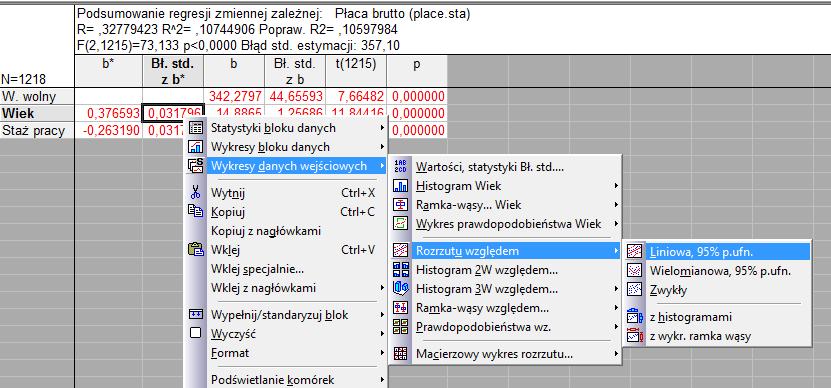This screenshot has width=831, height=388.
Task: Select Kopiuj z nagłówkami menu entry
Action: pos(287,231)
